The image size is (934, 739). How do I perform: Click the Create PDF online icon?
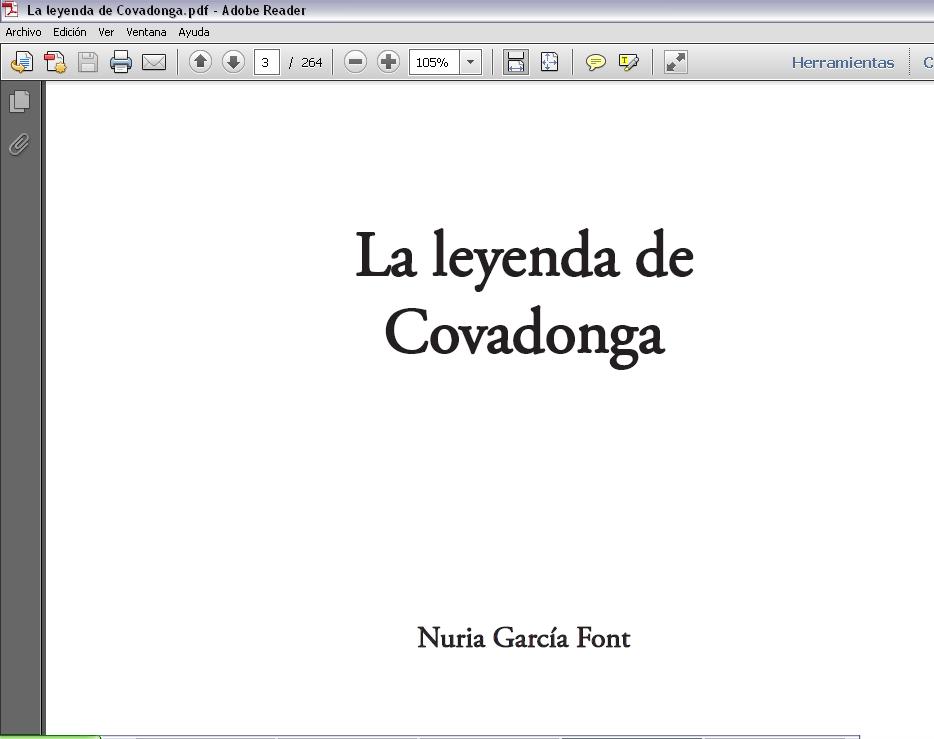click(x=55, y=62)
